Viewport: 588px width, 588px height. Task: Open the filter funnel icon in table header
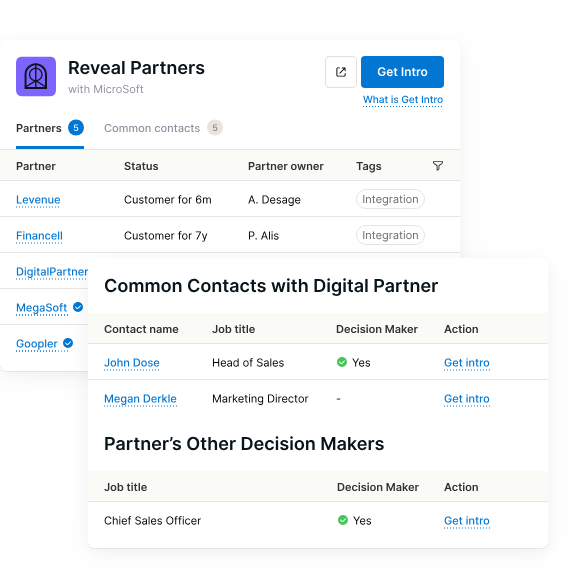point(438,166)
